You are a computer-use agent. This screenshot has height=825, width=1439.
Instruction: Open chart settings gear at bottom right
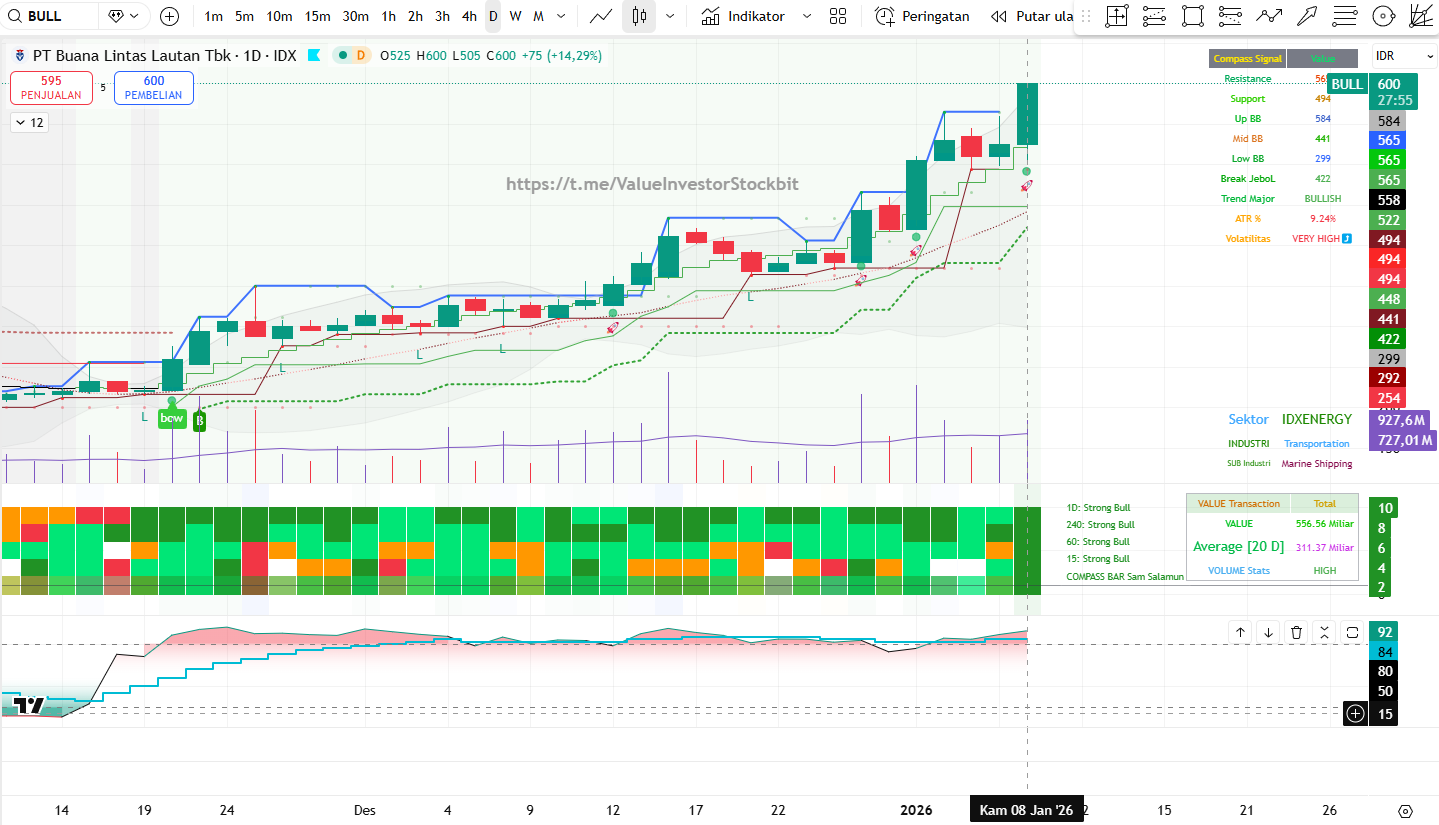click(1405, 810)
